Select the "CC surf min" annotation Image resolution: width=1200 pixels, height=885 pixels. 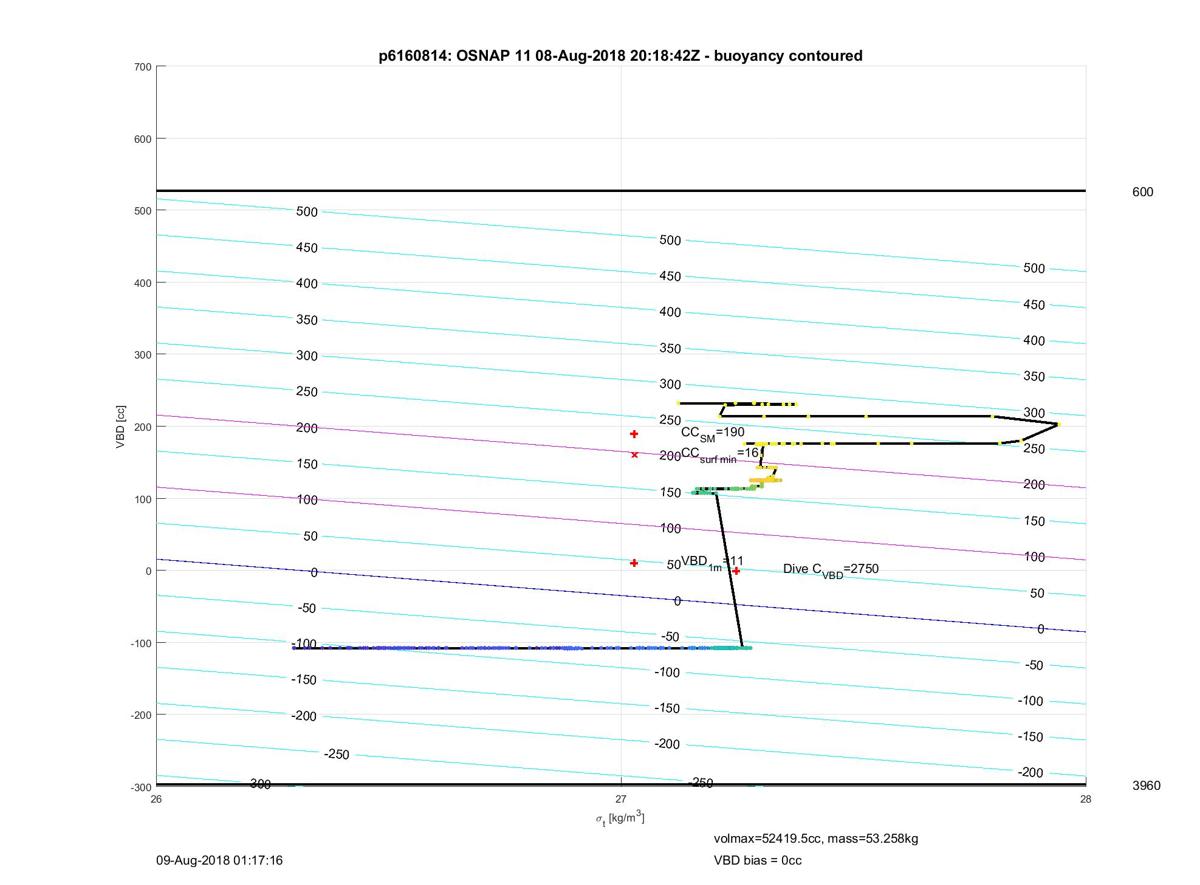720,455
